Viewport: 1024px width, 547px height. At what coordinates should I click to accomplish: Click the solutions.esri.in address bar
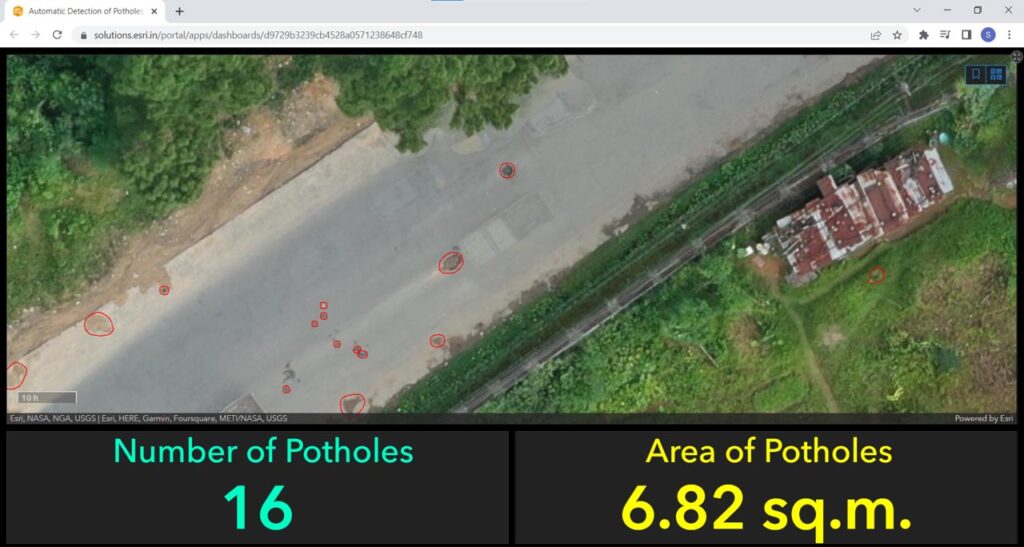(x=400, y=34)
